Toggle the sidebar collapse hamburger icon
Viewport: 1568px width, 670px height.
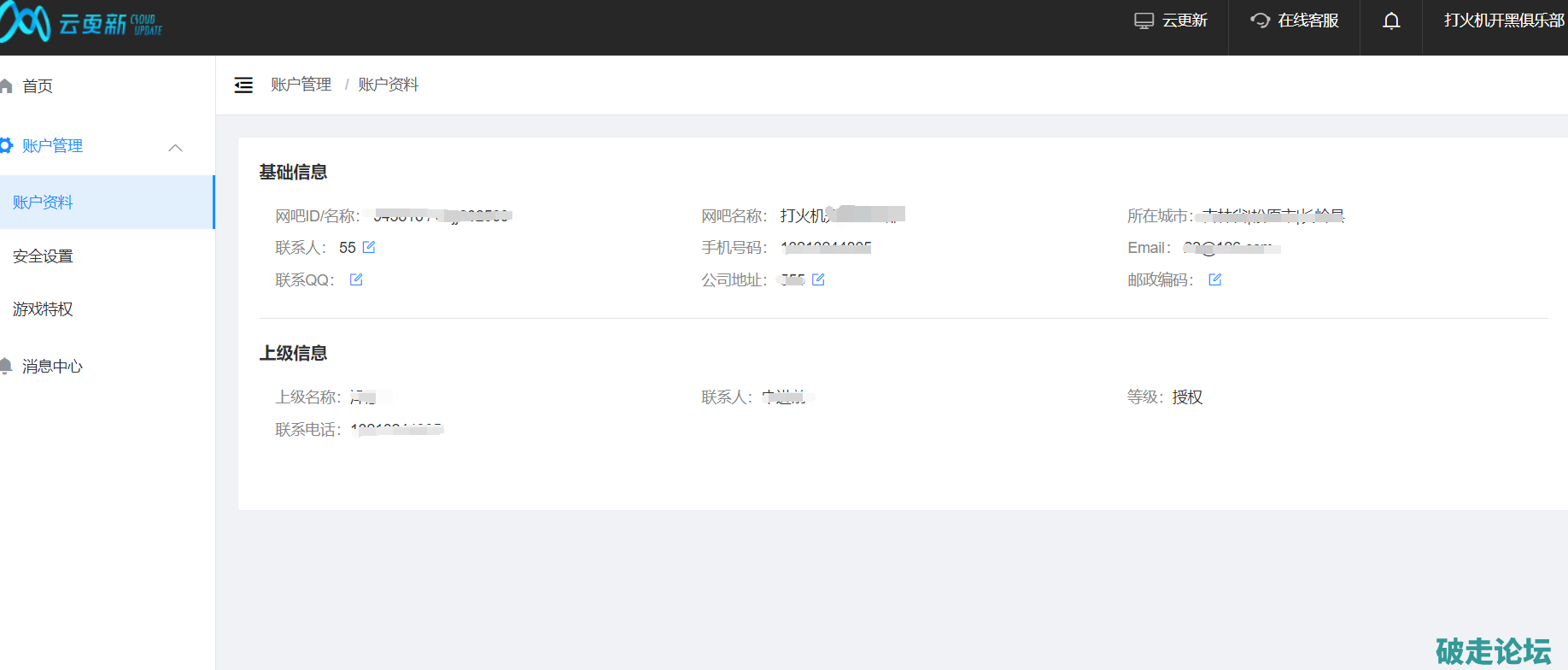pyautogui.click(x=243, y=85)
